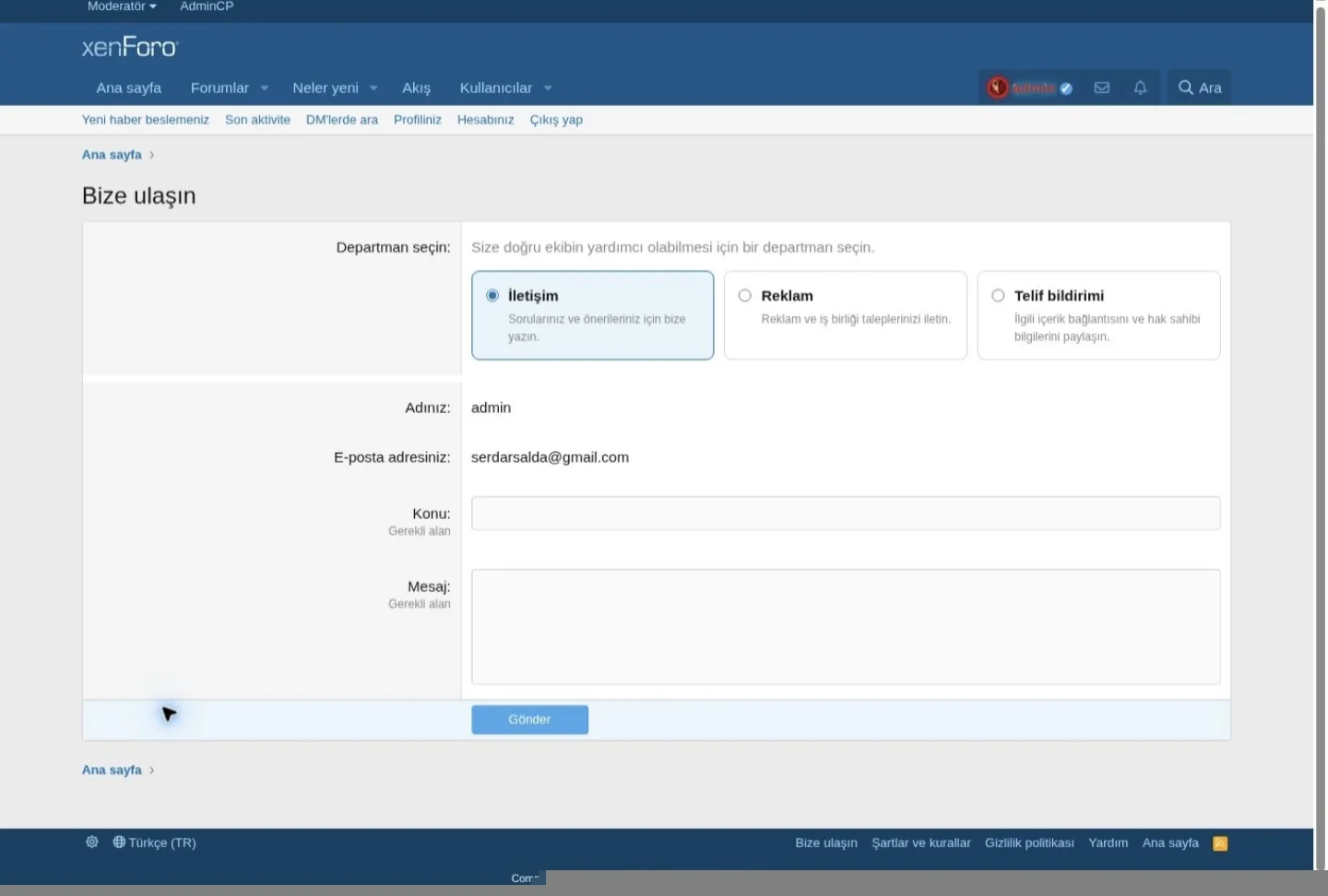Open the Akış navigation tab
The image size is (1328, 896).
416,88
